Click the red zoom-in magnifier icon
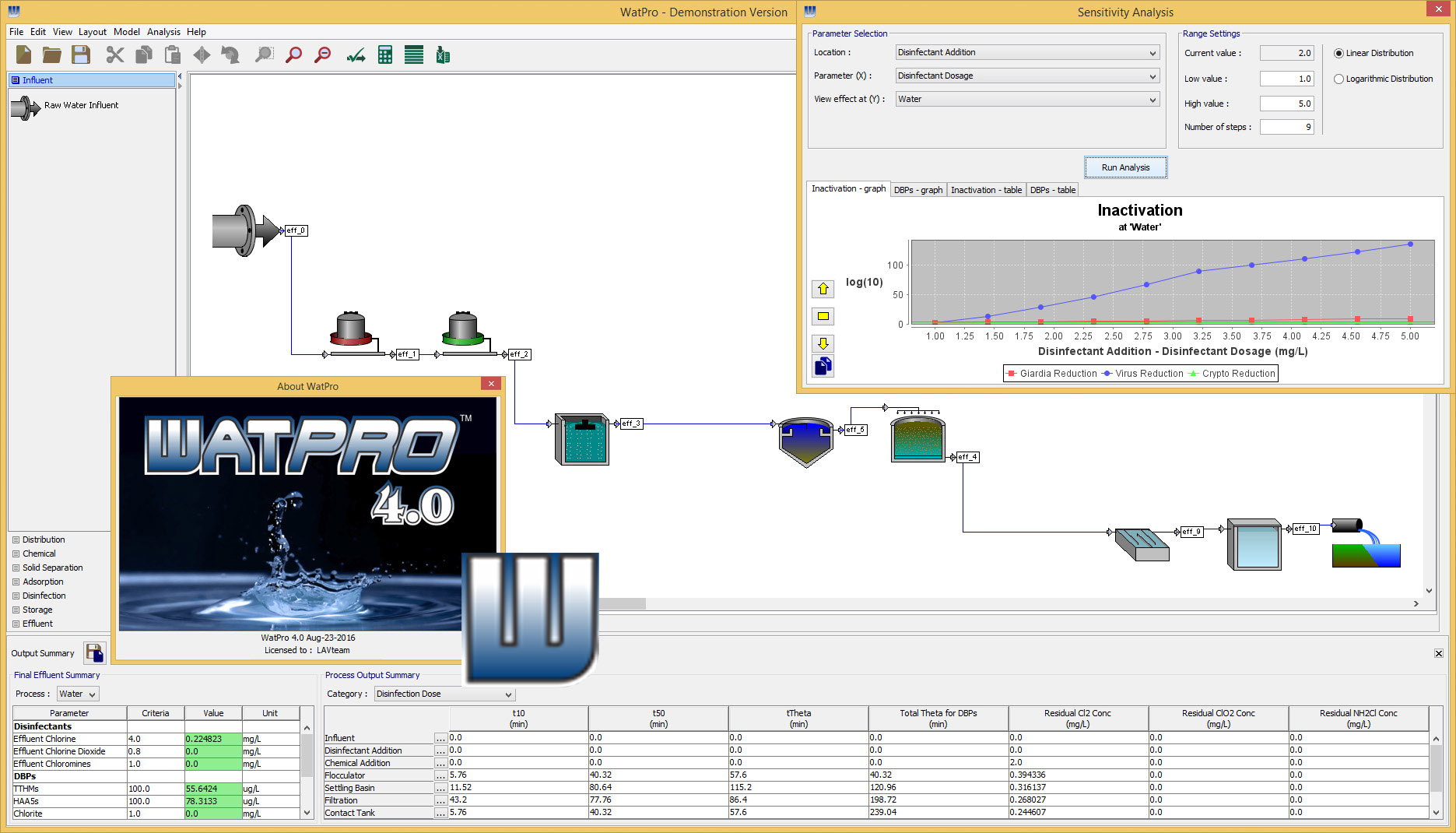The width and height of the screenshot is (1456, 833). [293, 54]
